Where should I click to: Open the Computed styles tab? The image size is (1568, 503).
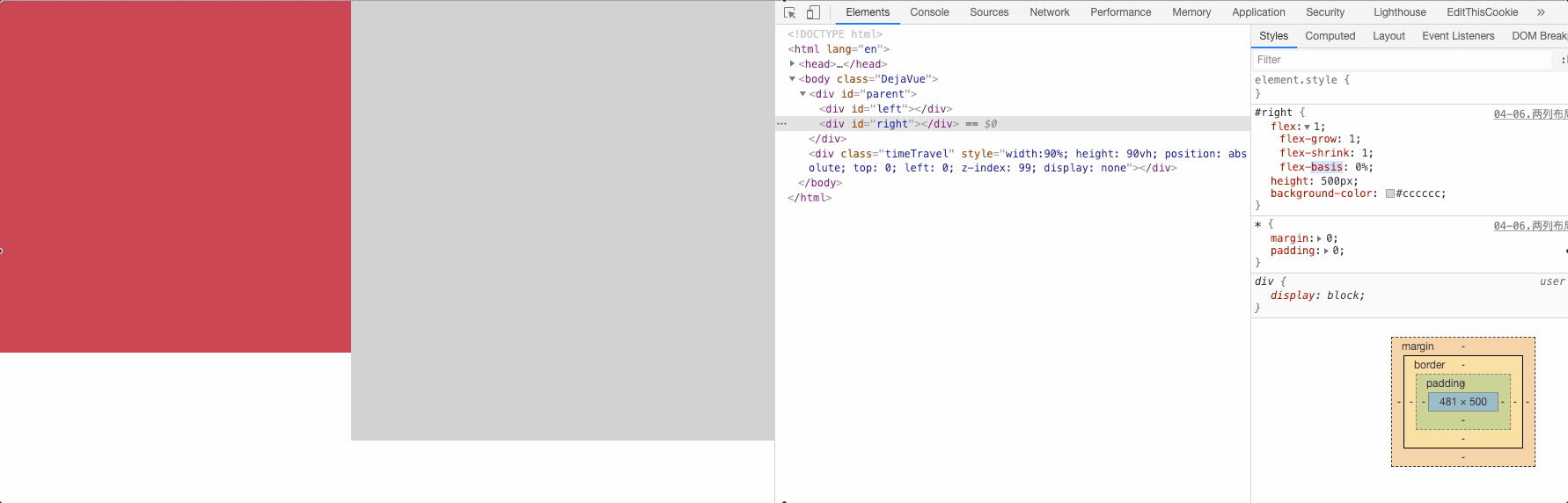pyautogui.click(x=1330, y=36)
